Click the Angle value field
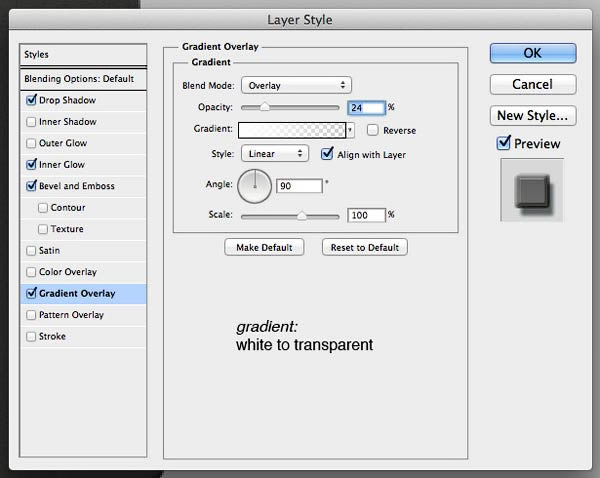Viewport: 600px width, 478px height. 299,186
